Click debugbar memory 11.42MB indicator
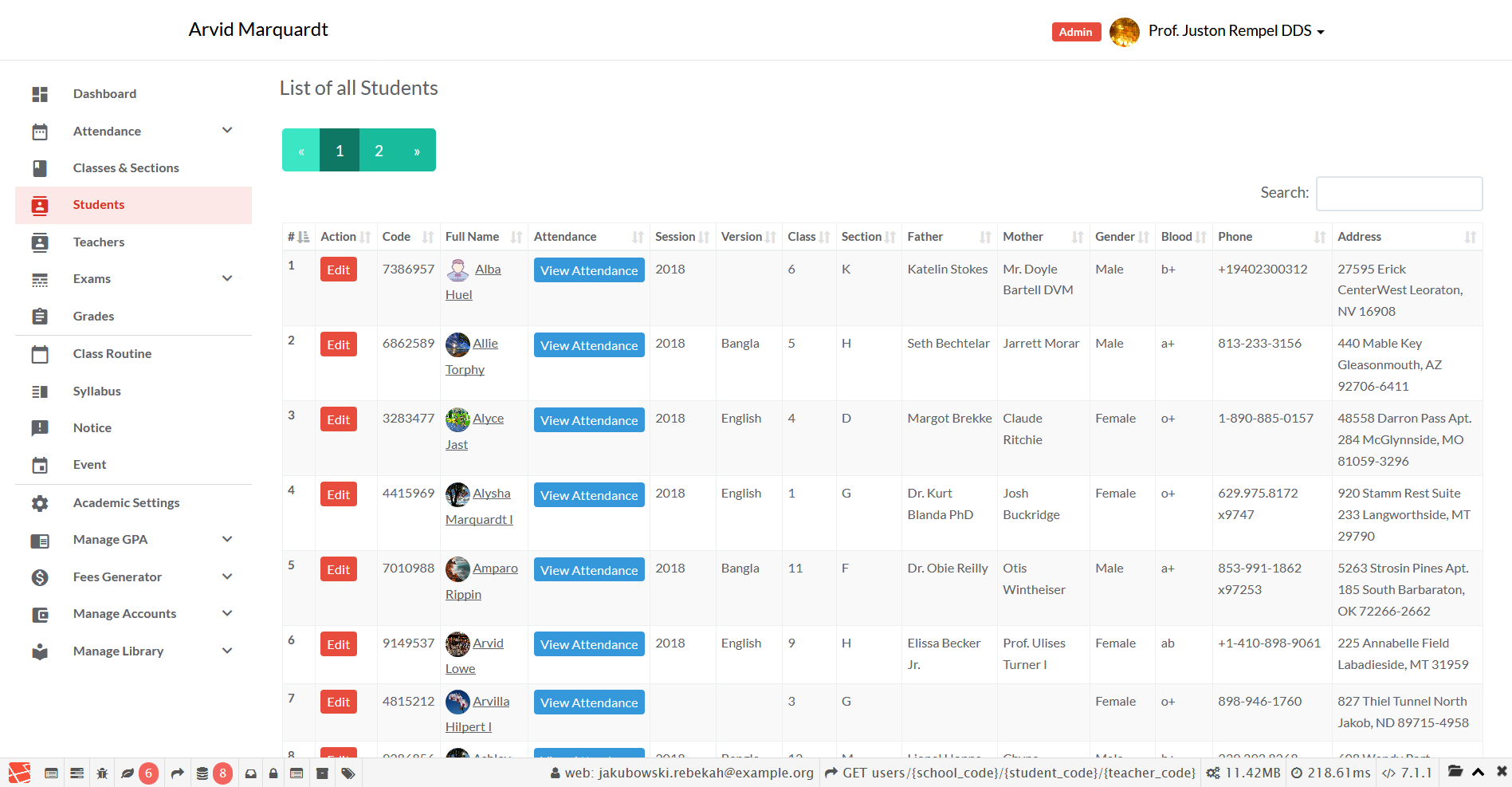Screen dimensions: 1512x787 1243,773
